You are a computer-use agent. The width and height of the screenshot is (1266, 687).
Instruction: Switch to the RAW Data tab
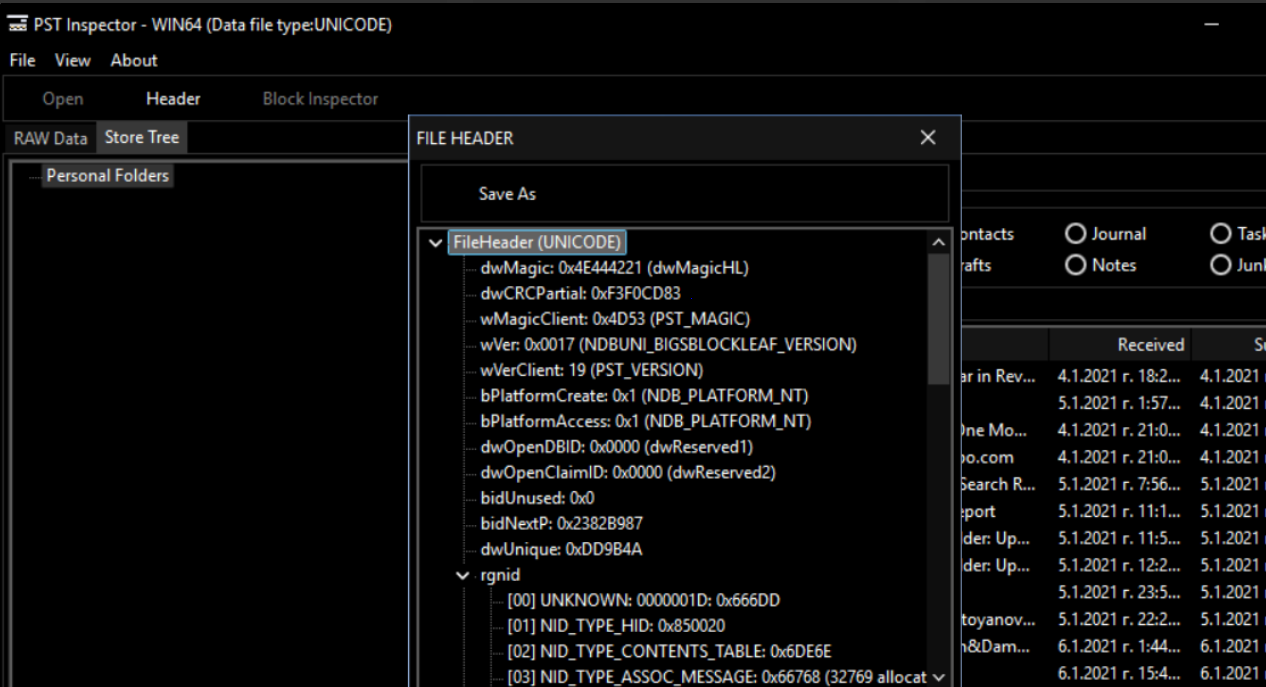[x=49, y=138]
